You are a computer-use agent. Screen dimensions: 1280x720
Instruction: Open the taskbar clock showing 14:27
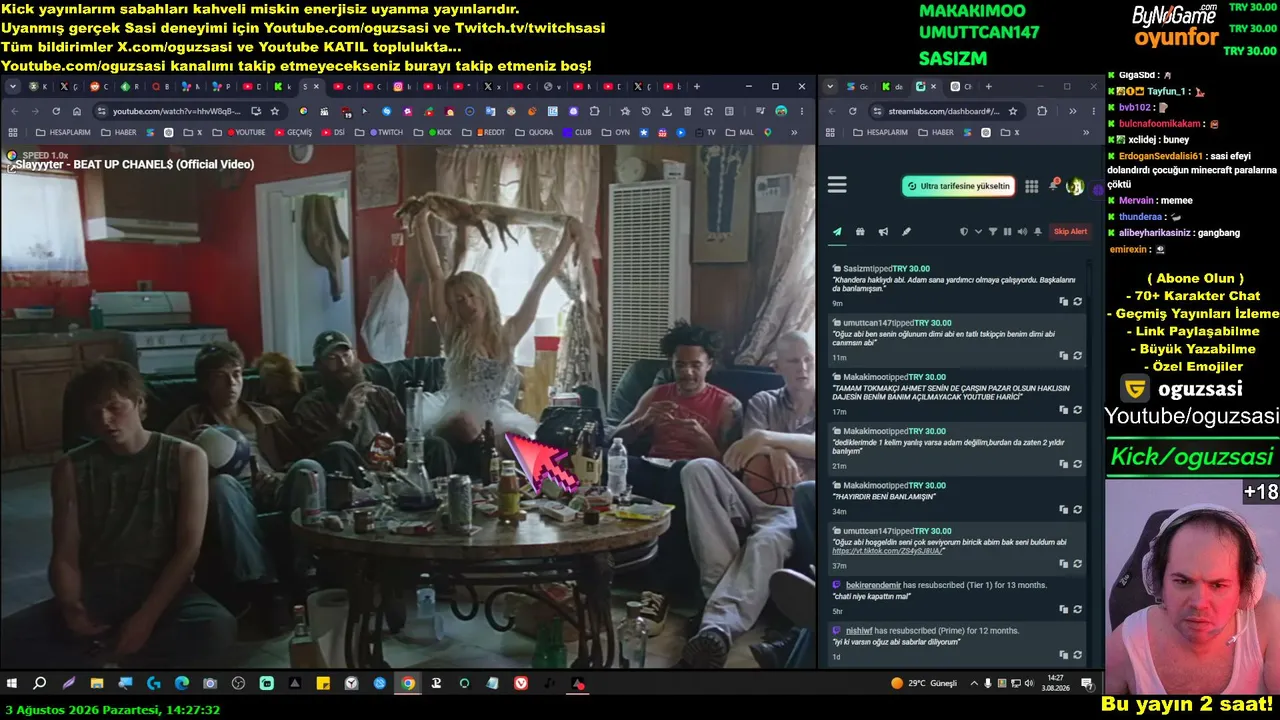click(1057, 684)
